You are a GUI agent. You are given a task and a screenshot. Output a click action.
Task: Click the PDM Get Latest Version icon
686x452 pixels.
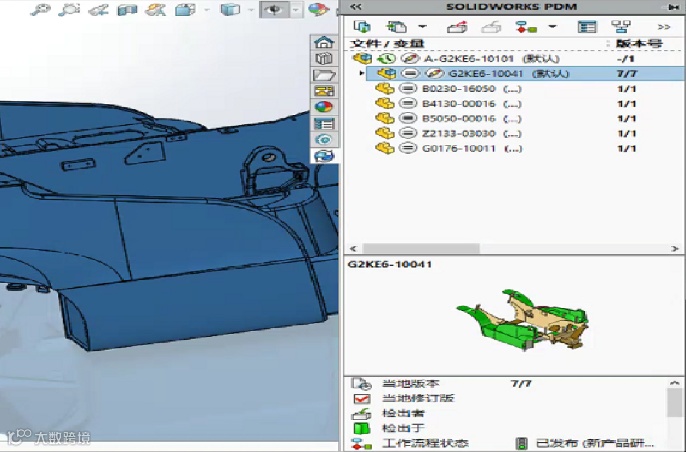[362, 27]
